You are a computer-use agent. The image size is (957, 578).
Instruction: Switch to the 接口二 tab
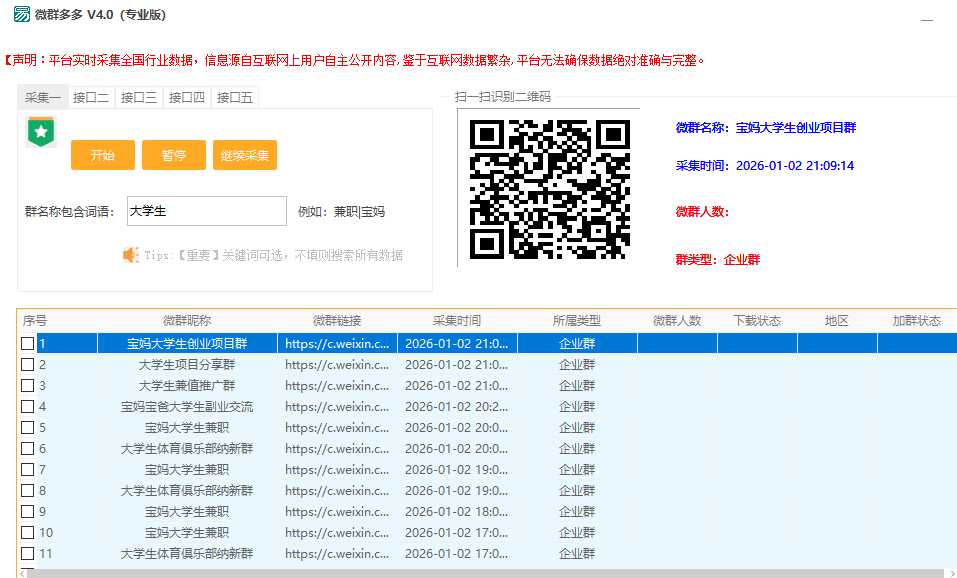tap(91, 97)
